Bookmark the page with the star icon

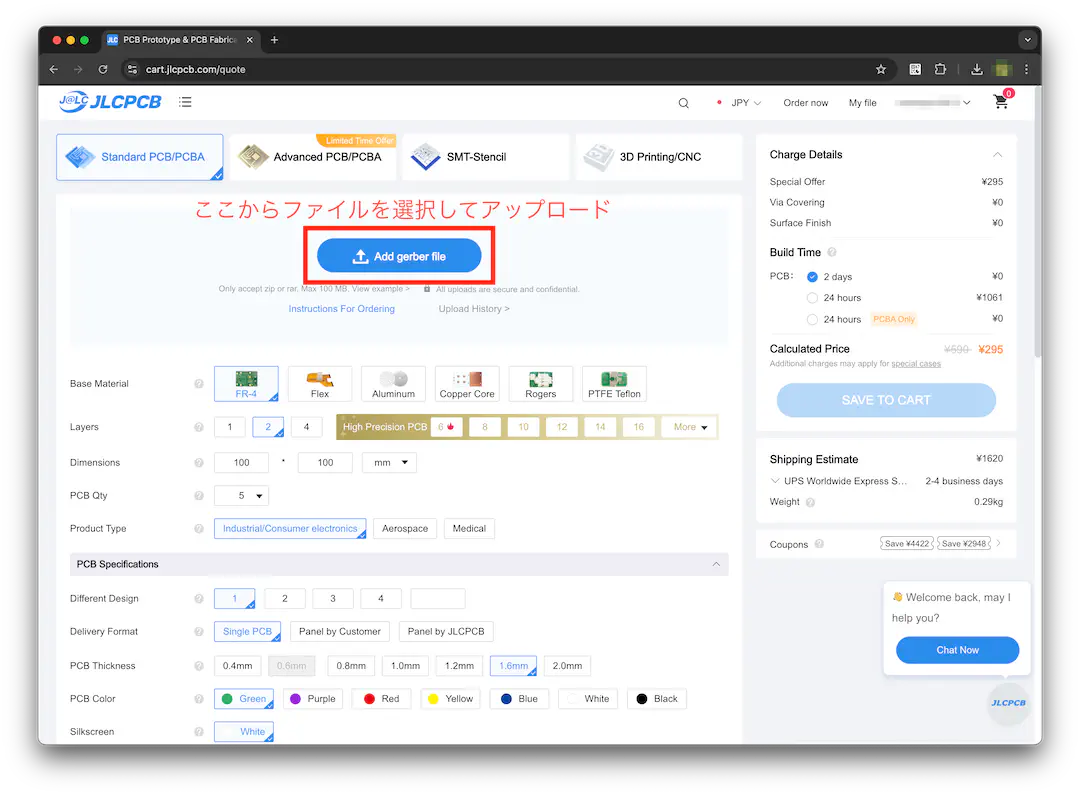pyautogui.click(x=881, y=69)
